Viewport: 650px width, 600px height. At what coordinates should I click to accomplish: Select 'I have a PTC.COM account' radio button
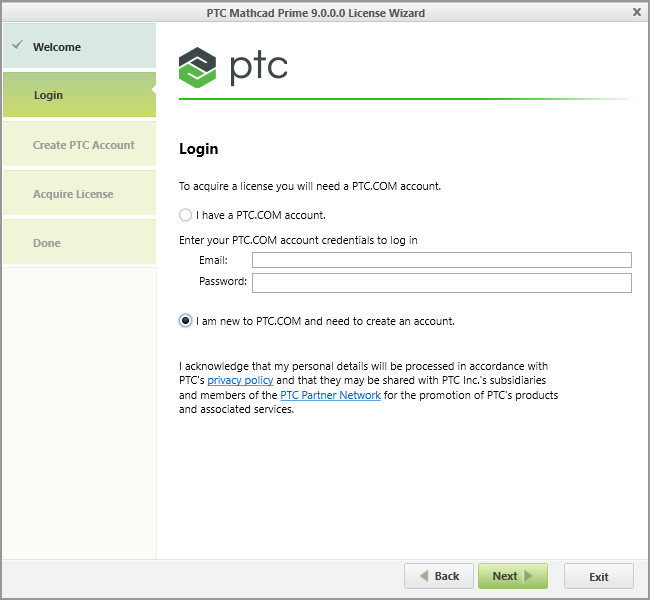tap(185, 215)
